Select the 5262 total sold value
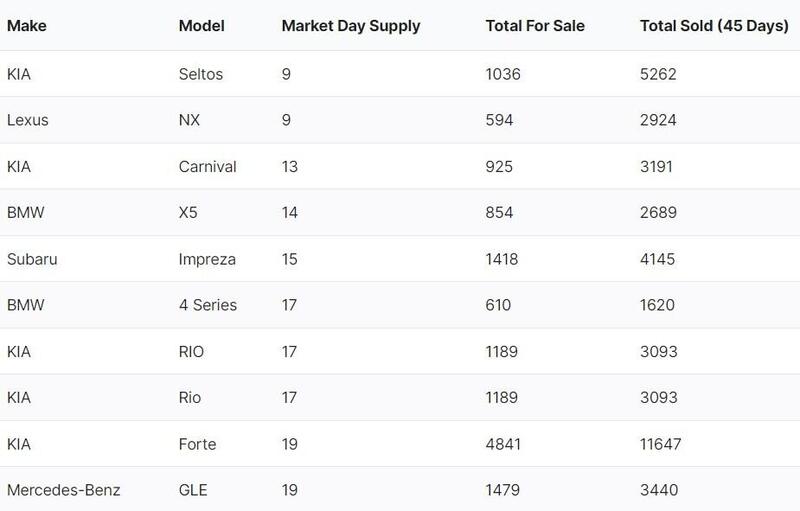This screenshot has height=511, width=800. 658,74
